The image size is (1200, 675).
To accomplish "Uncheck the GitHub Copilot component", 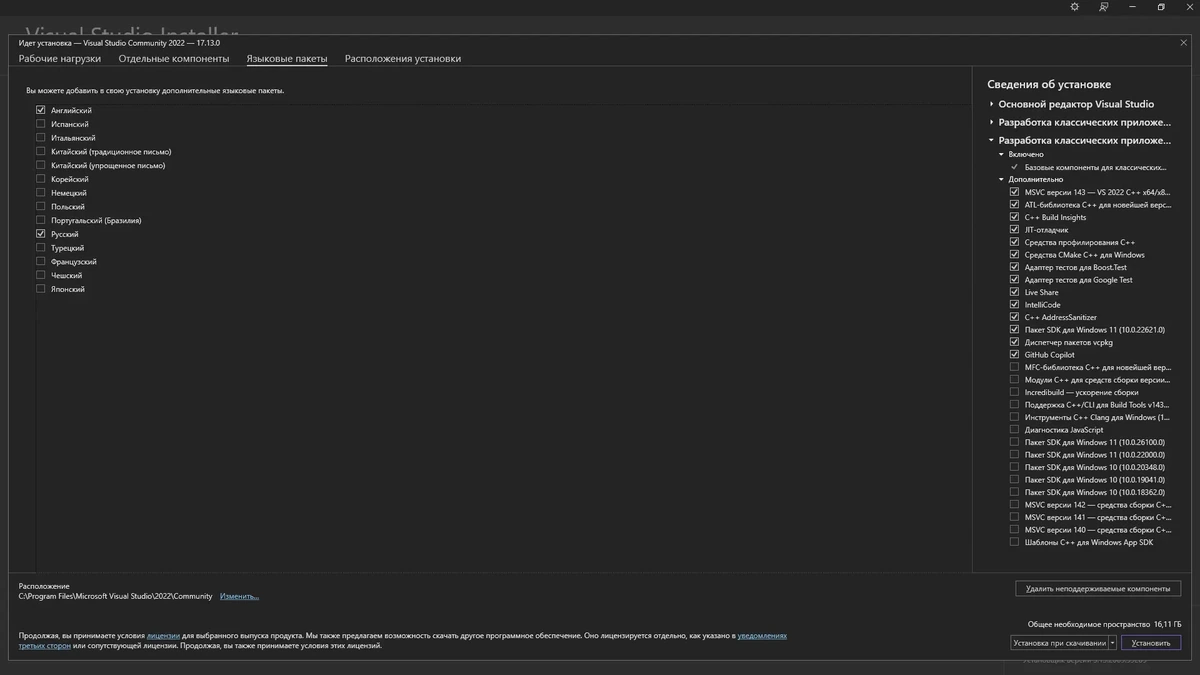I will tap(1015, 355).
